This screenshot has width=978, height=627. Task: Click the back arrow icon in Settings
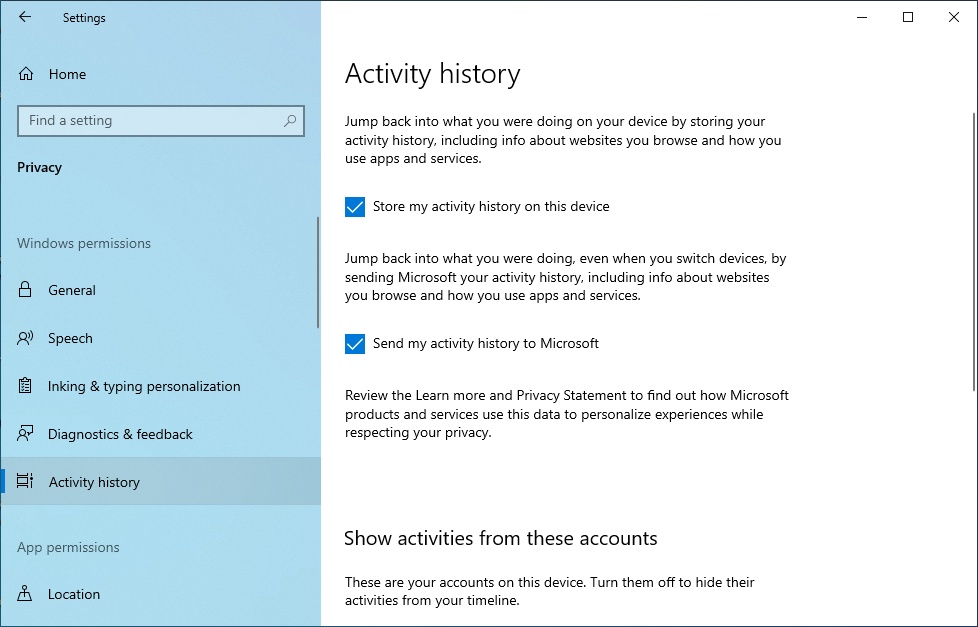click(25, 17)
